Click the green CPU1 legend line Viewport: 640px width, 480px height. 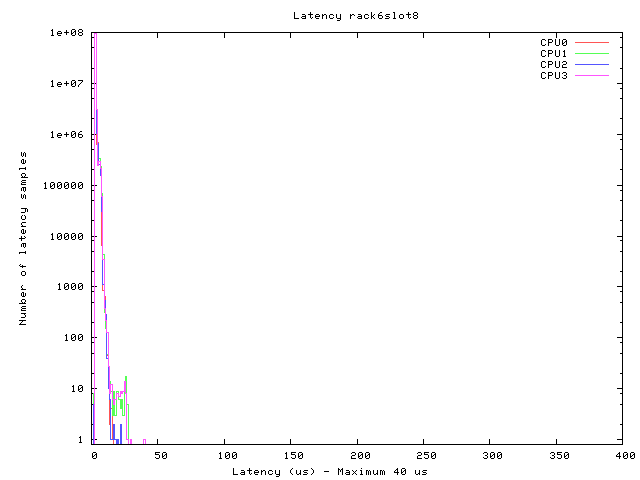point(592,53)
